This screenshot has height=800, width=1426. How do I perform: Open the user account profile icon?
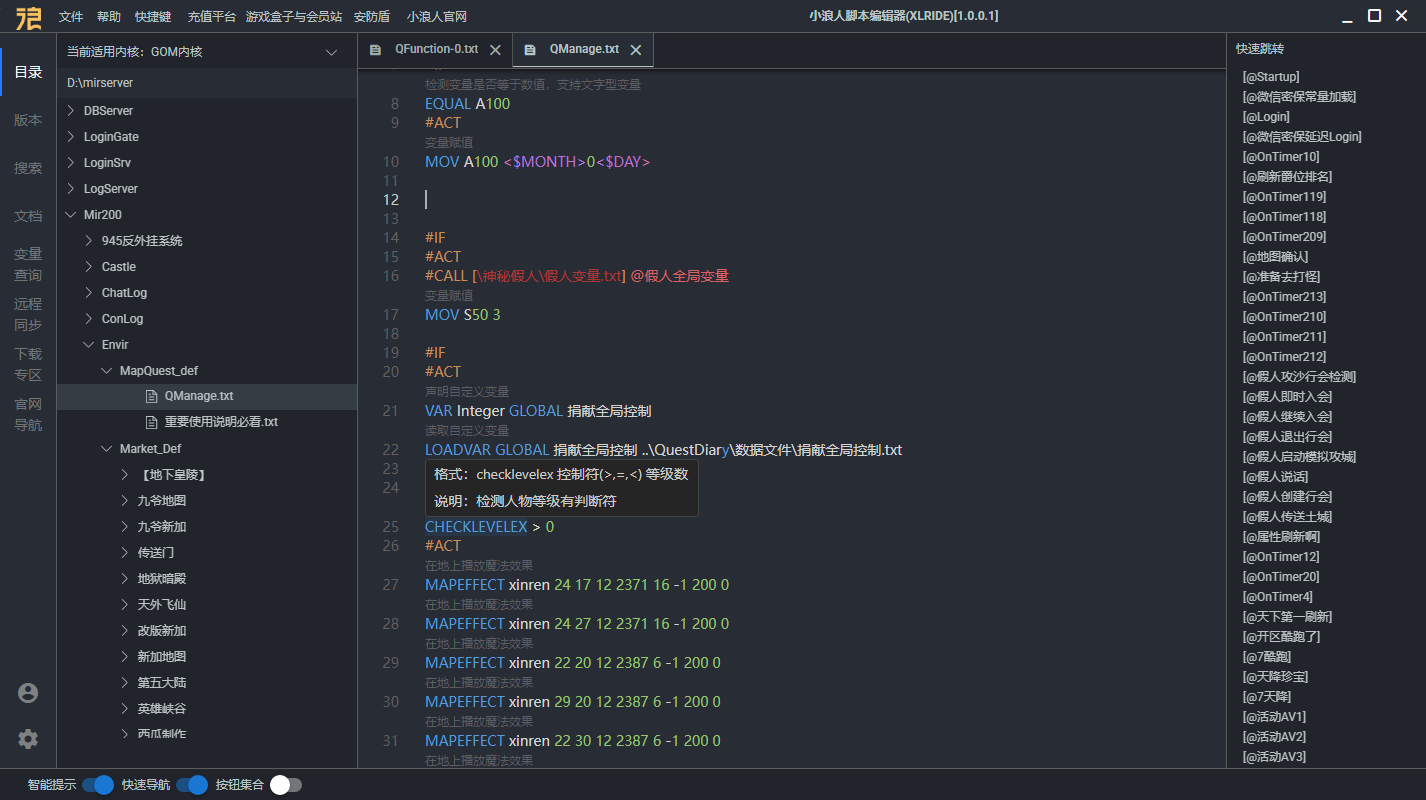click(28, 693)
